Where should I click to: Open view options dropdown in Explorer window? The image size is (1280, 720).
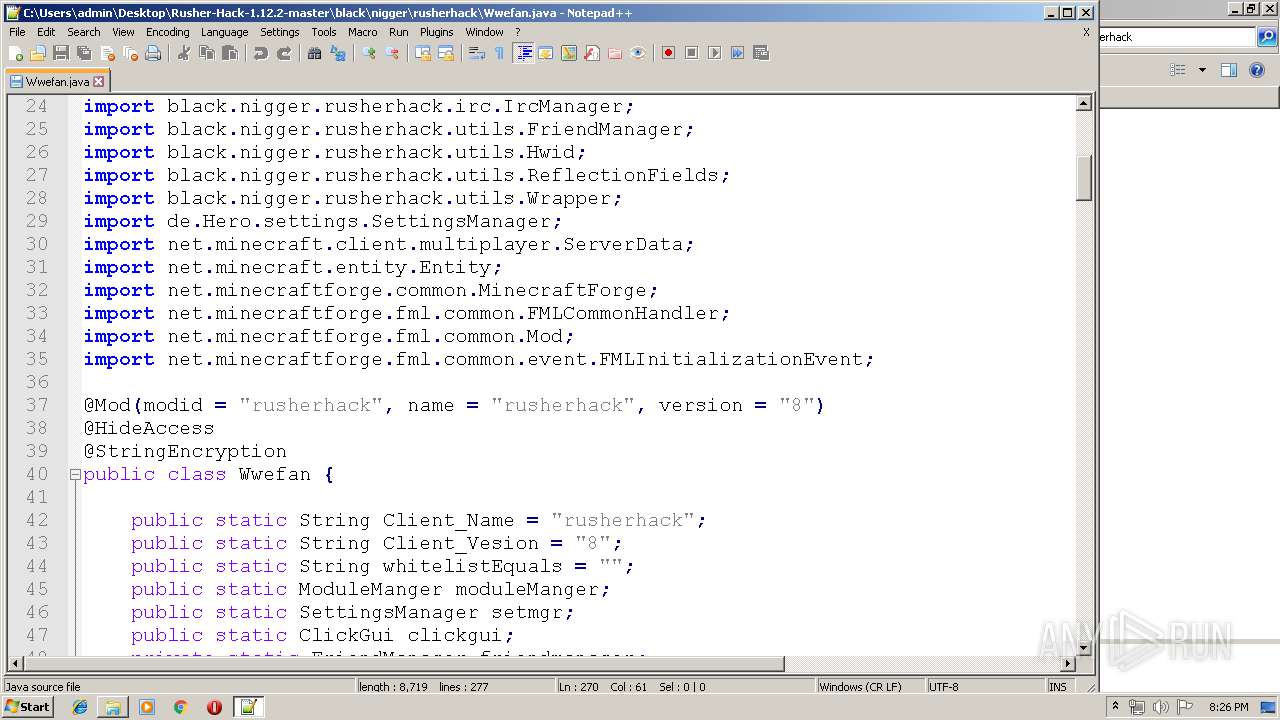tap(1202, 70)
